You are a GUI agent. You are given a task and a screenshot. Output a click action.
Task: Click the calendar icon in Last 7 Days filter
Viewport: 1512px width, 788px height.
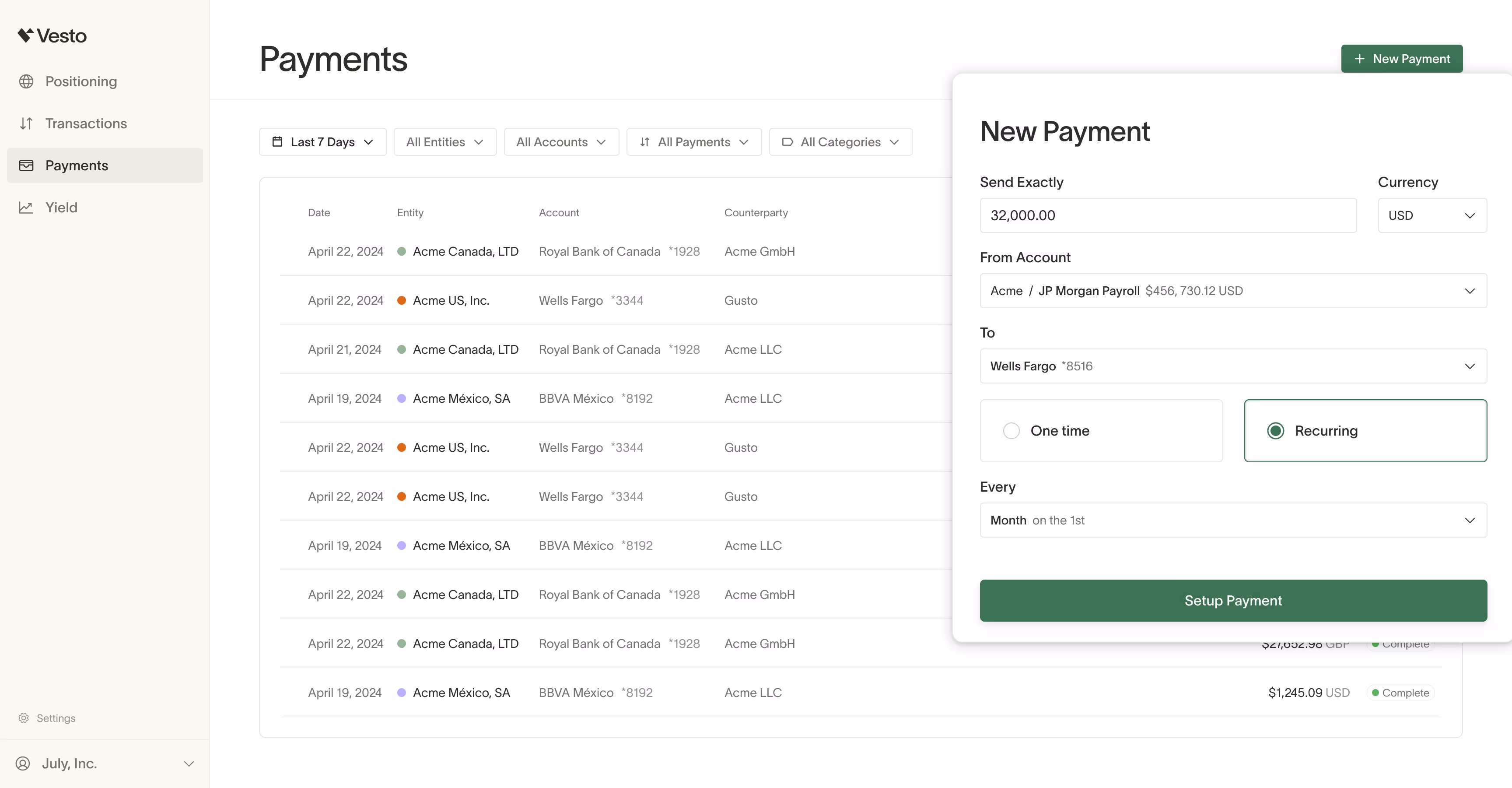point(277,141)
